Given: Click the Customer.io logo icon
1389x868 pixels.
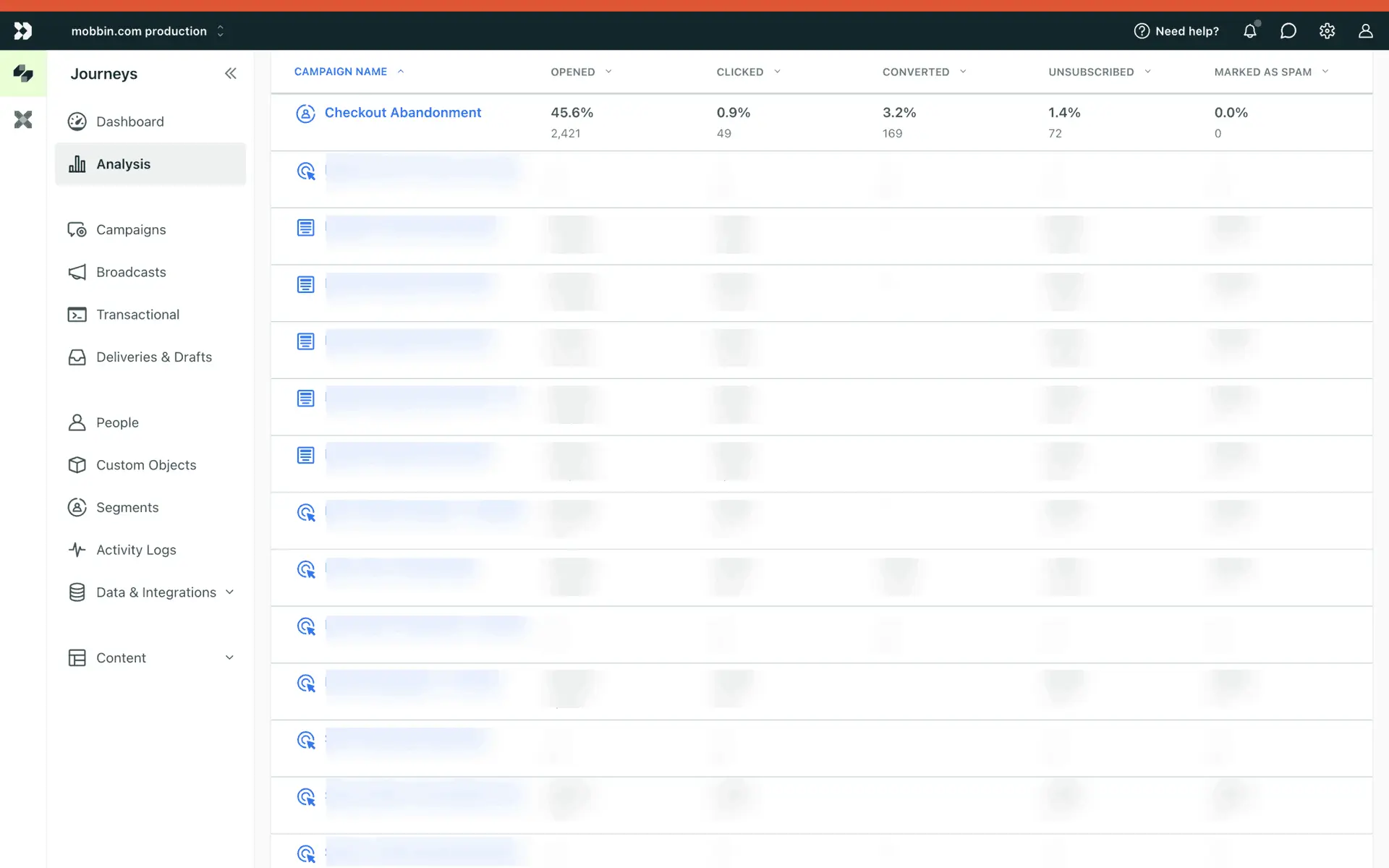Looking at the screenshot, I should tap(23, 30).
